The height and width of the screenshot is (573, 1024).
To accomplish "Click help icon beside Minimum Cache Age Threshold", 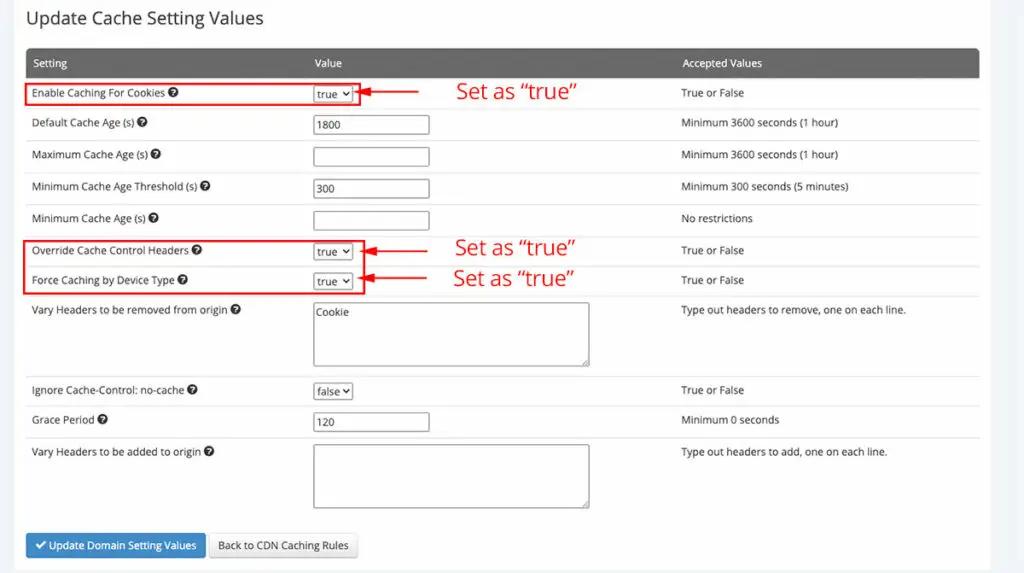I will pos(205,186).
